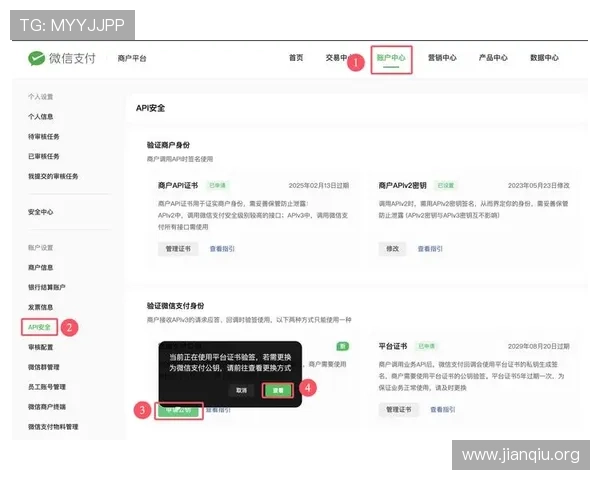Open 发票信息 in the sidebar

pyautogui.click(x=41, y=307)
